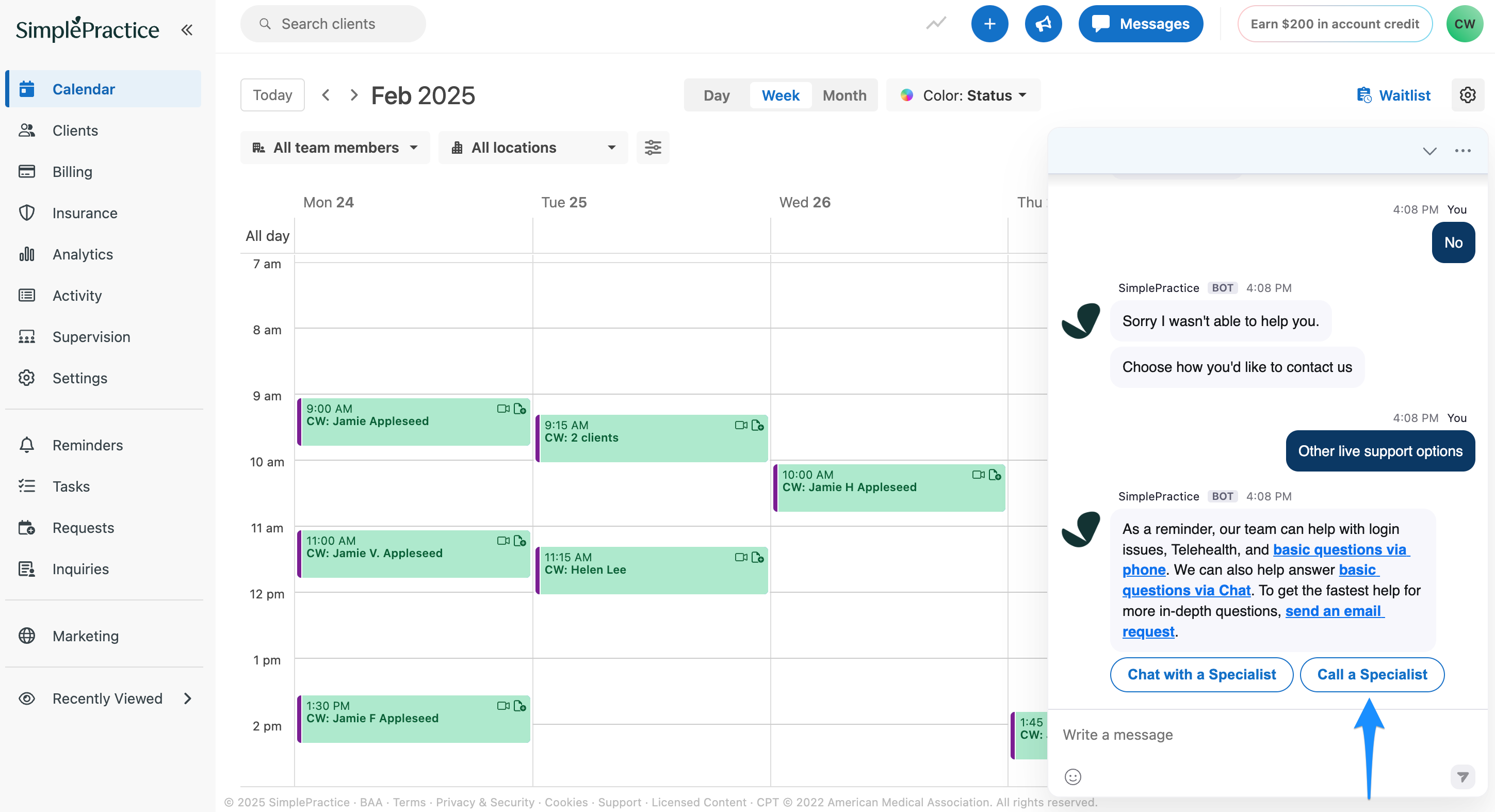Click note icon on 11:15 AM Helen Lee appointment

(757, 557)
